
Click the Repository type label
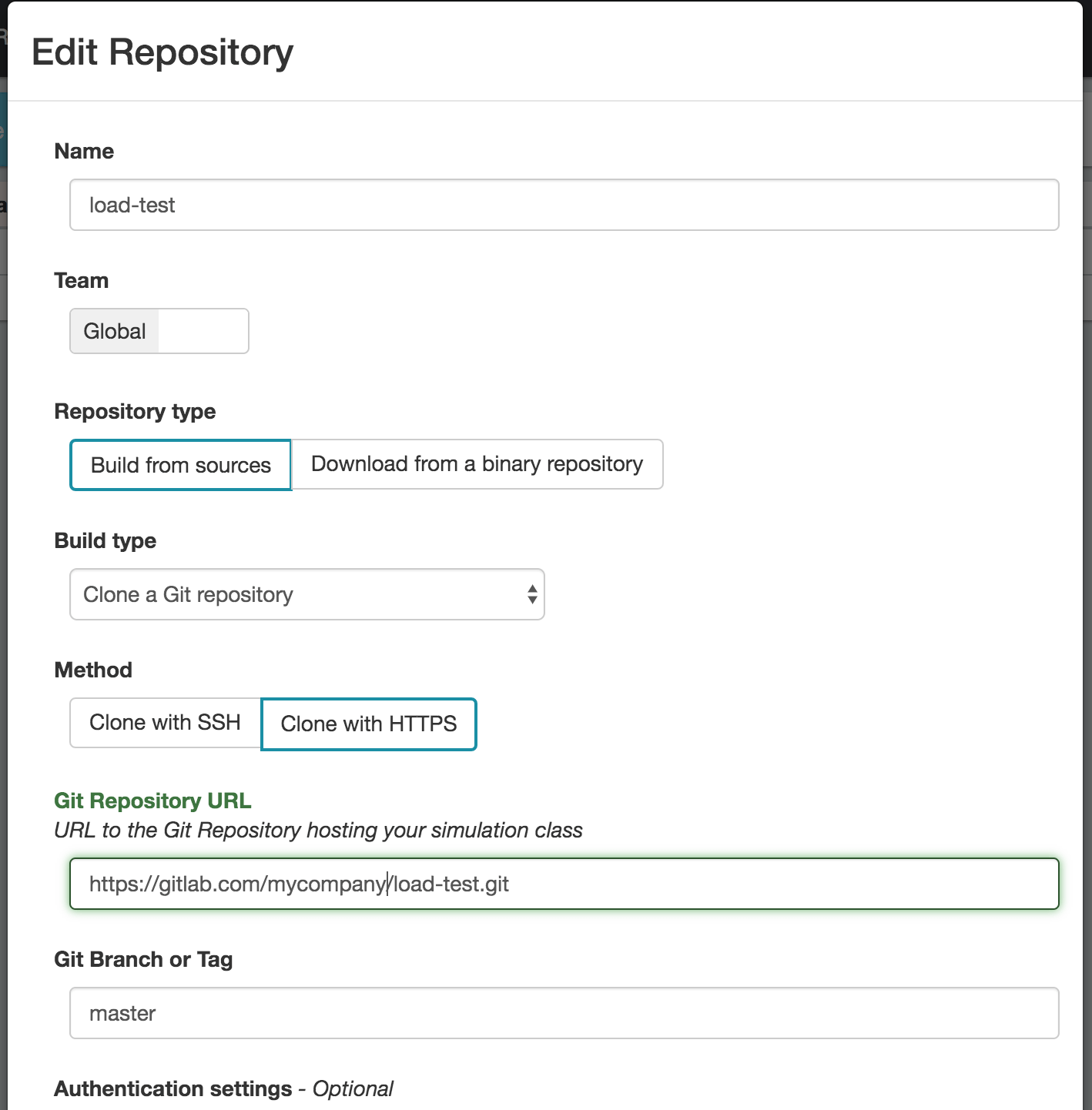pyautogui.click(x=135, y=411)
